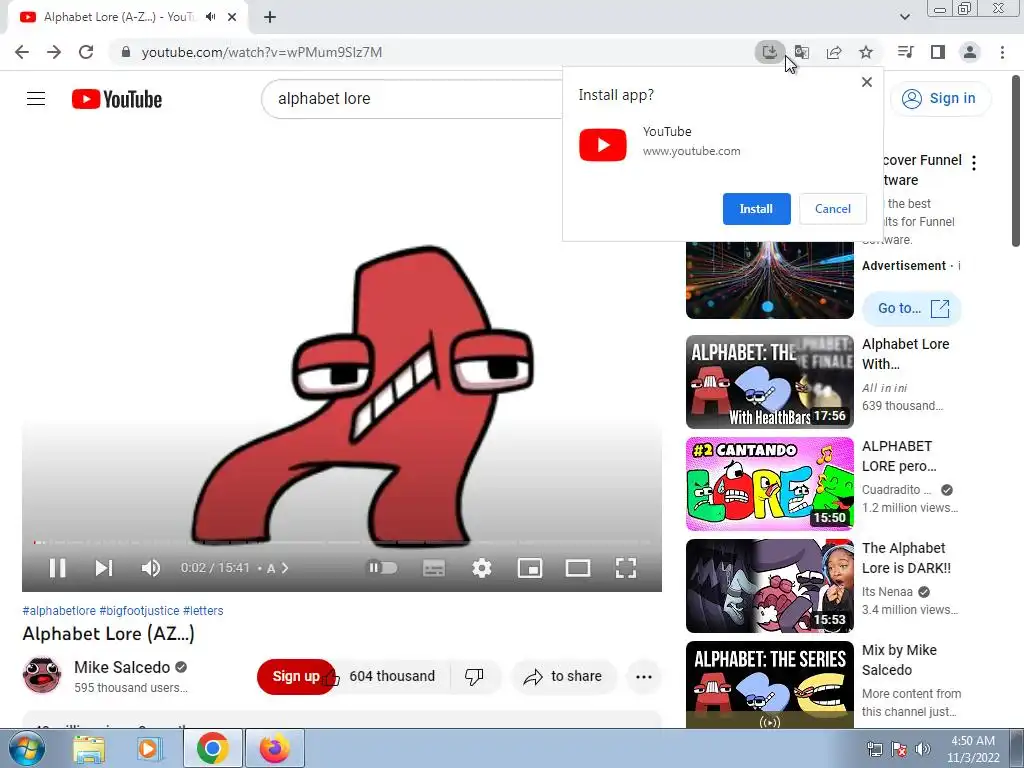
Task: Switch to theater mode
Action: point(577,568)
